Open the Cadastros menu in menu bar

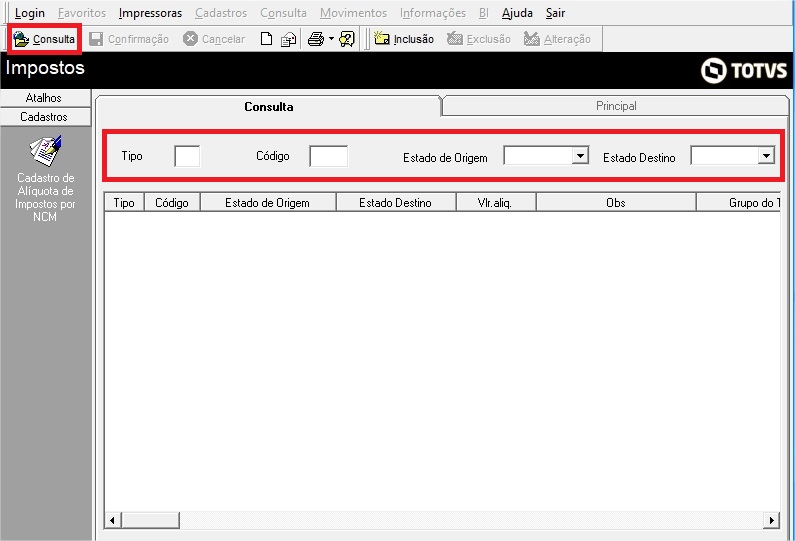[x=221, y=13]
